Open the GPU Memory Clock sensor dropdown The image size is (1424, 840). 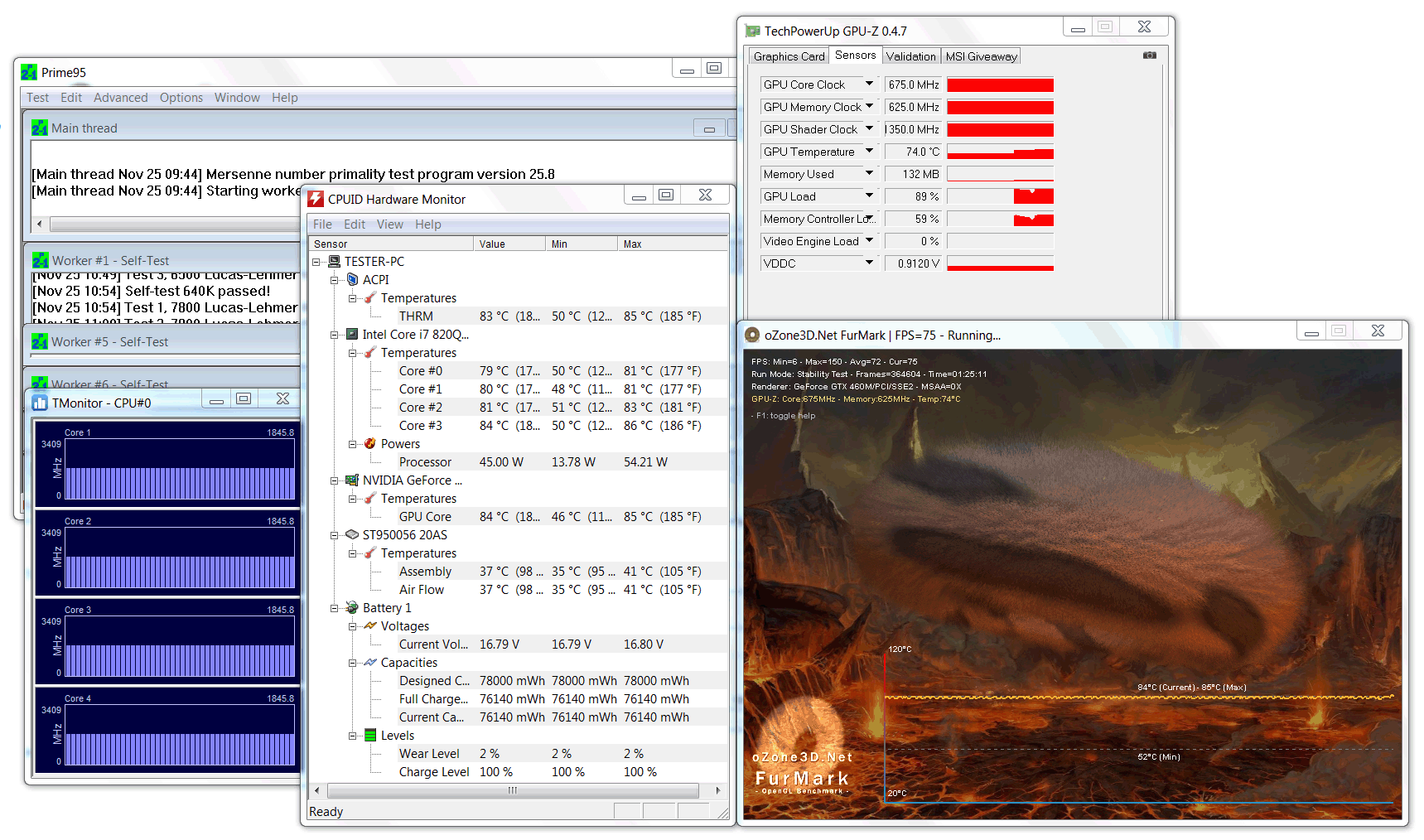coord(869,107)
